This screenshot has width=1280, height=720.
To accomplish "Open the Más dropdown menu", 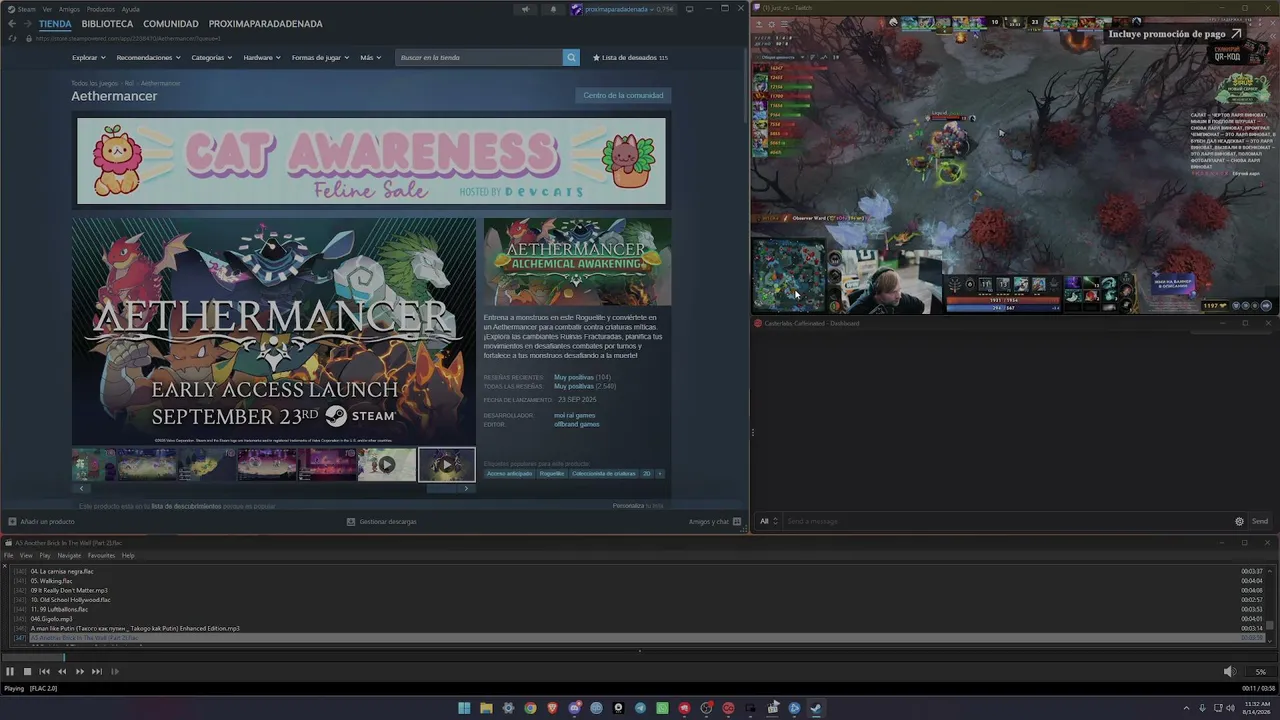I will pos(370,58).
